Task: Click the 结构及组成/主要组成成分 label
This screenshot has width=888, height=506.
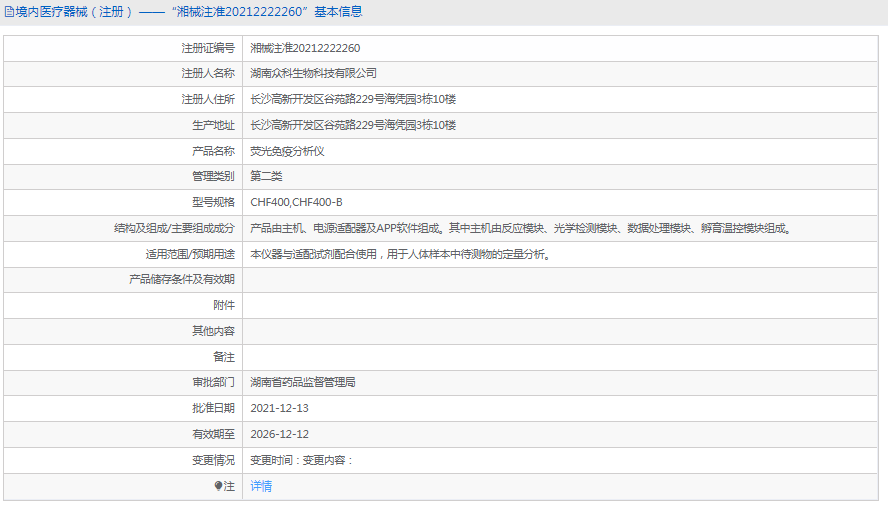Action: point(174,228)
